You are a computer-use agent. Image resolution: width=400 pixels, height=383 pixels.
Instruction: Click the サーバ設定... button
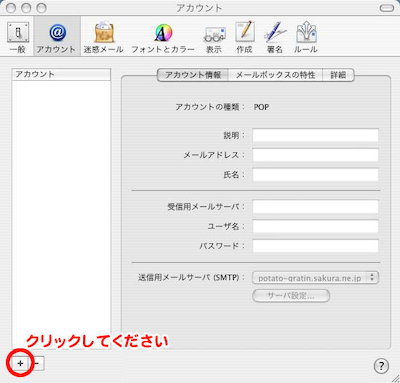pos(291,296)
